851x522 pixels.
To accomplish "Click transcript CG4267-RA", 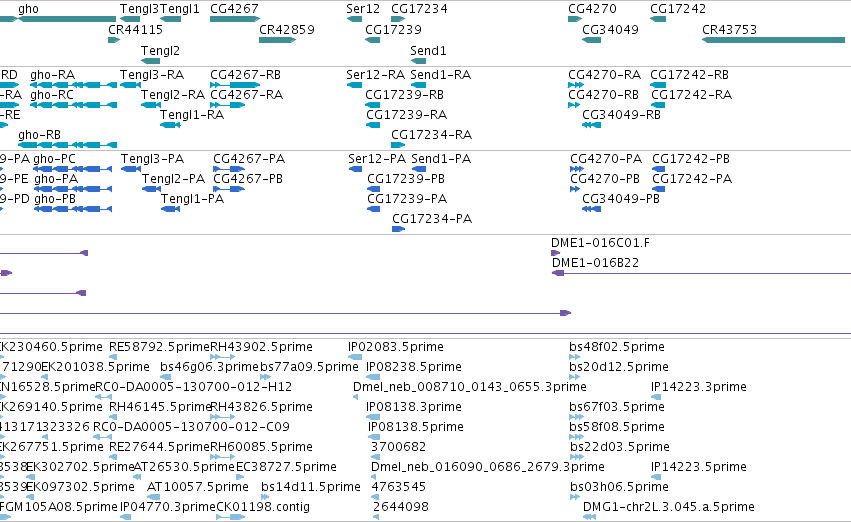I will click(x=246, y=94).
